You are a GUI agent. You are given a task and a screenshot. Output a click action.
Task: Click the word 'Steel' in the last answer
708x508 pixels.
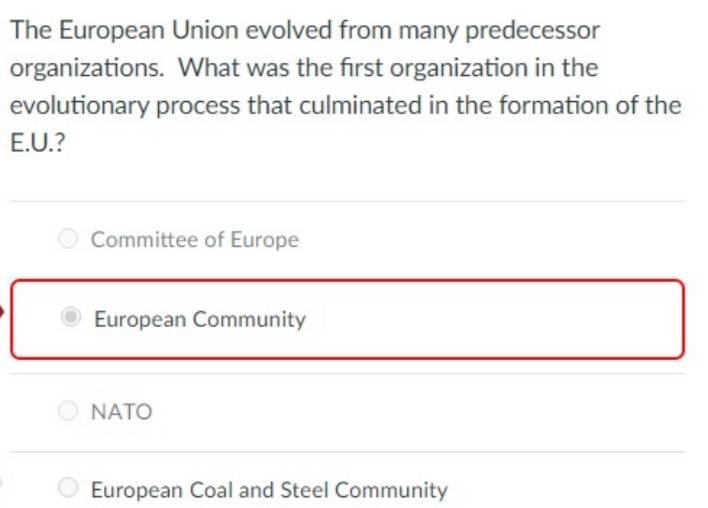pyautogui.click(x=304, y=490)
